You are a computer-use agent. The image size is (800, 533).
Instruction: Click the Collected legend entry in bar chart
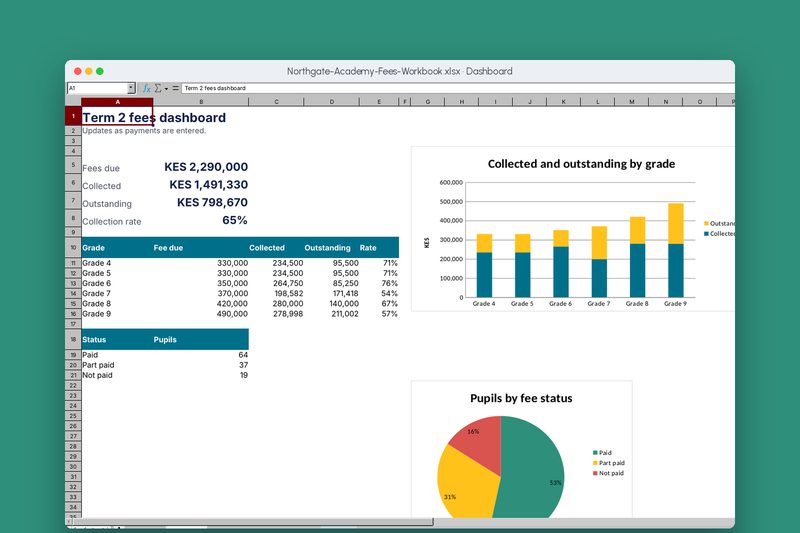719,234
